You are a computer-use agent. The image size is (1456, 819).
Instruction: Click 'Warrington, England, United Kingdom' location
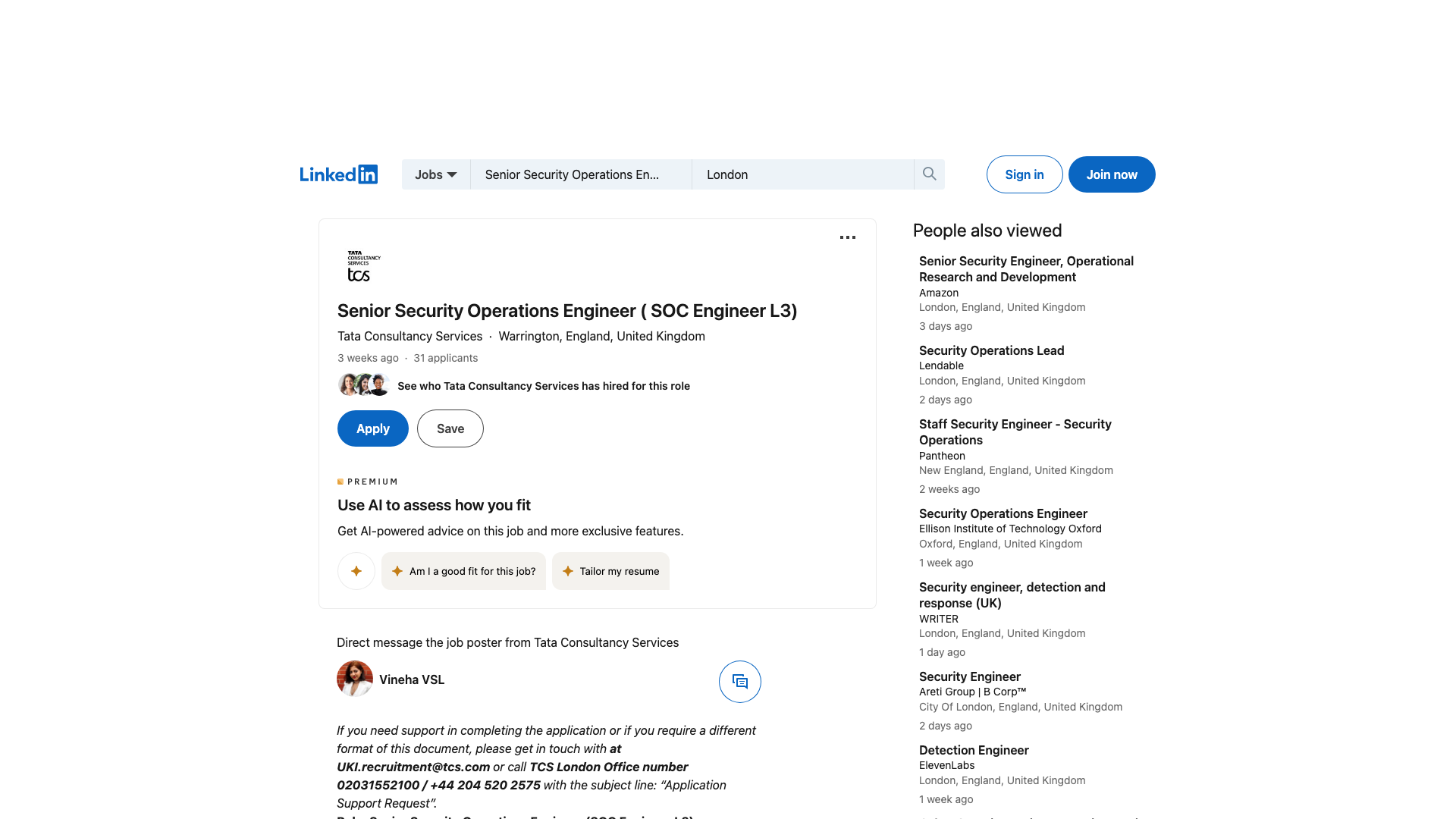(x=602, y=336)
